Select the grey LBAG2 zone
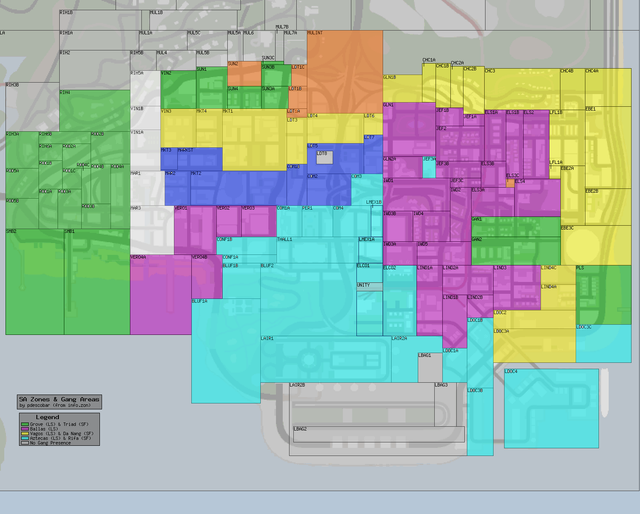 point(379,434)
